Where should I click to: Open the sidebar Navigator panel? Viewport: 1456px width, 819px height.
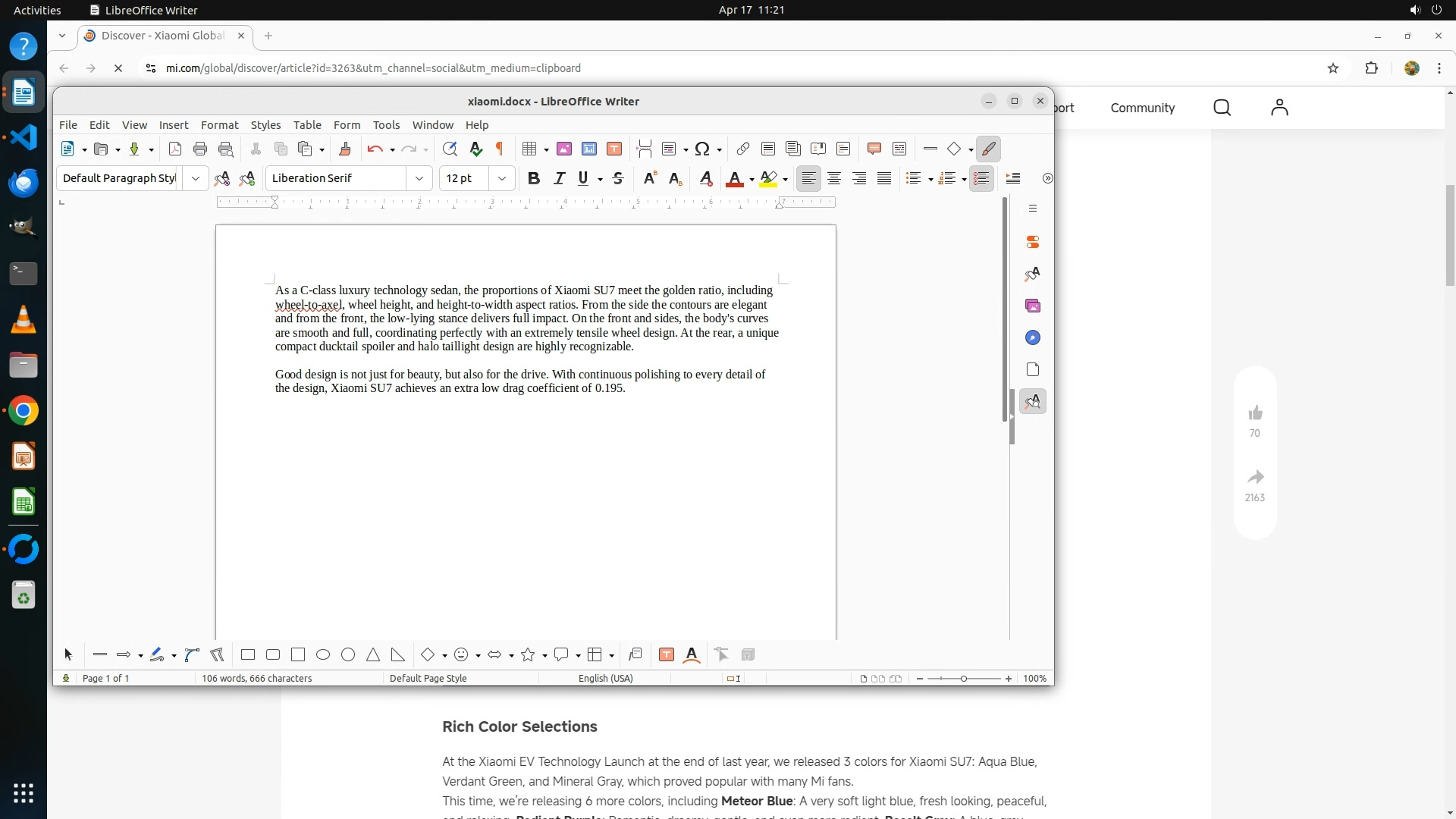[1032, 338]
